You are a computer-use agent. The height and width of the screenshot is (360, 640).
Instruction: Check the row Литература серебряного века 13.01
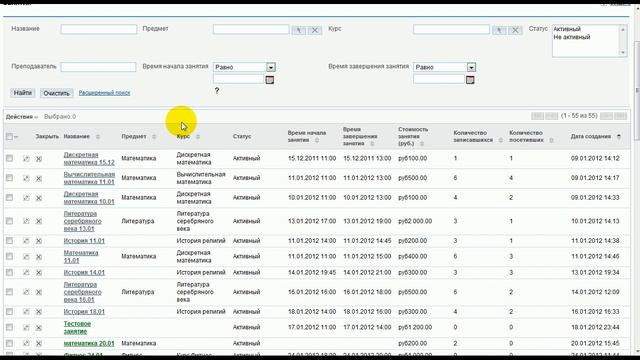9,221
